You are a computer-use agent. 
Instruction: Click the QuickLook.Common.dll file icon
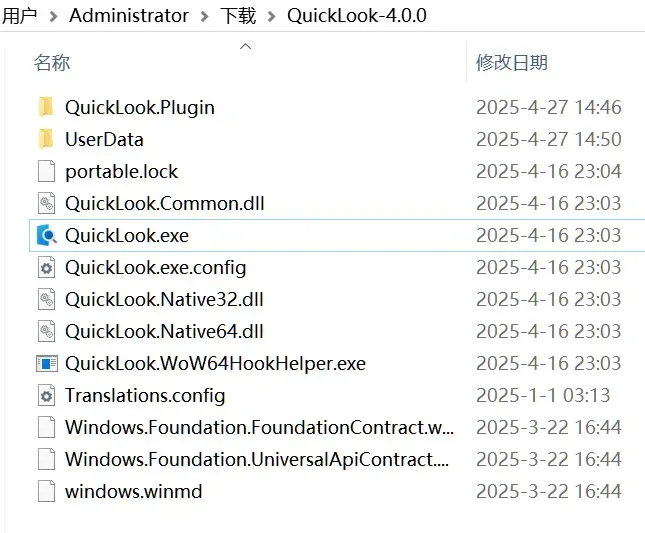46,204
